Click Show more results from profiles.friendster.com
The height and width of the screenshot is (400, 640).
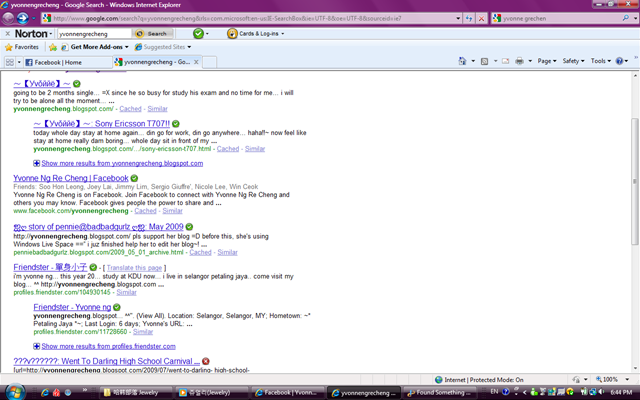pyautogui.click(x=108, y=346)
